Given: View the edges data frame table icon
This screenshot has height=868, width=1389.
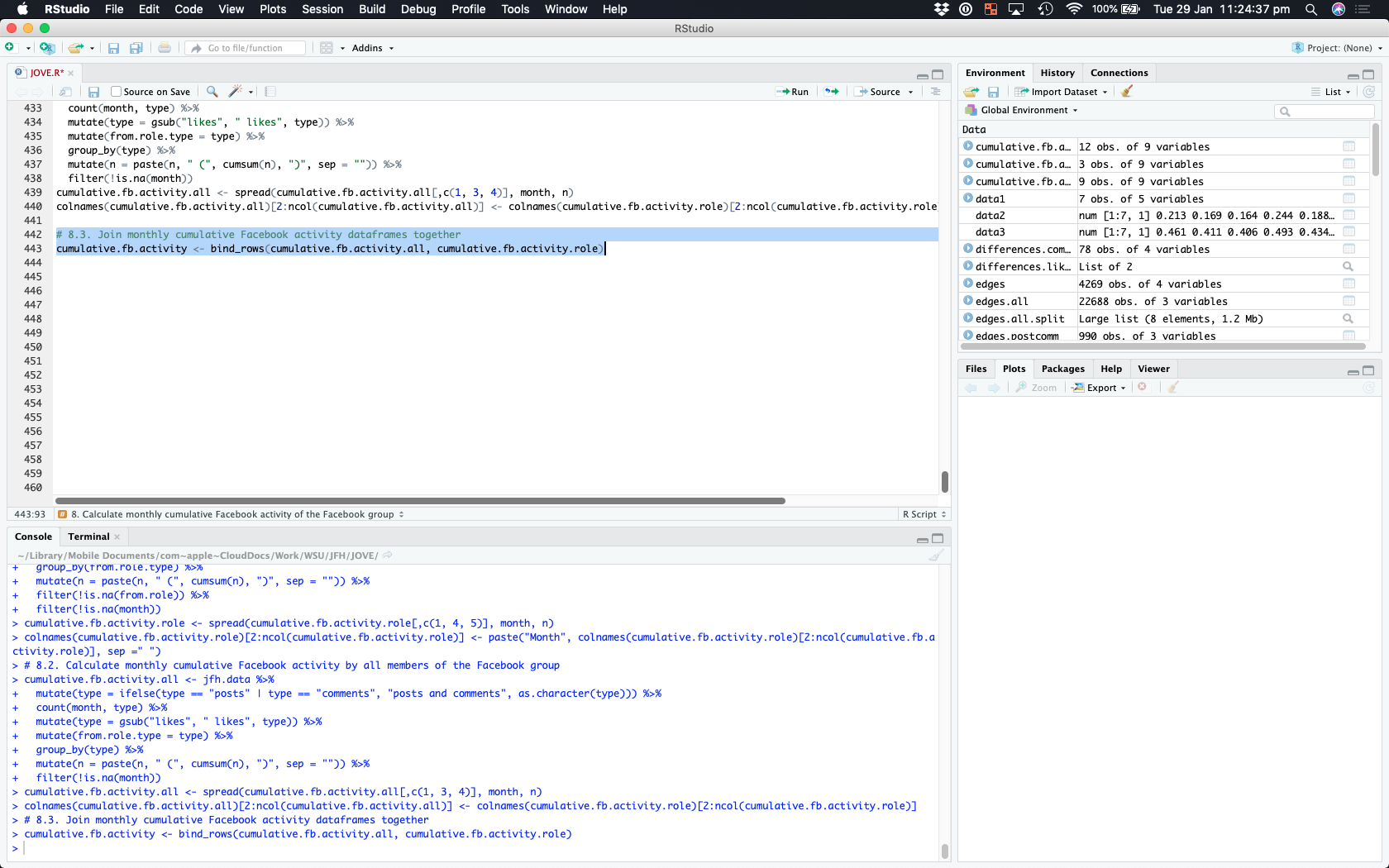Looking at the screenshot, I should point(1348,284).
